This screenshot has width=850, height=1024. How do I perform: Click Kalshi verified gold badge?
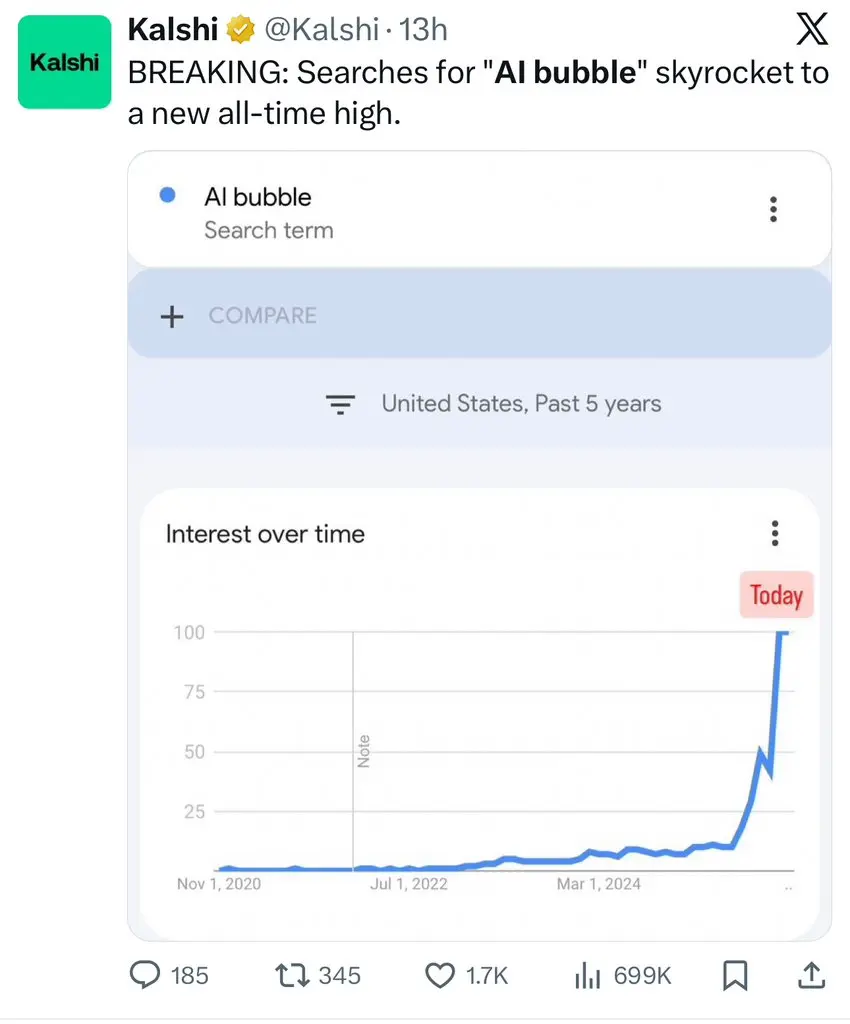[x=240, y=30]
